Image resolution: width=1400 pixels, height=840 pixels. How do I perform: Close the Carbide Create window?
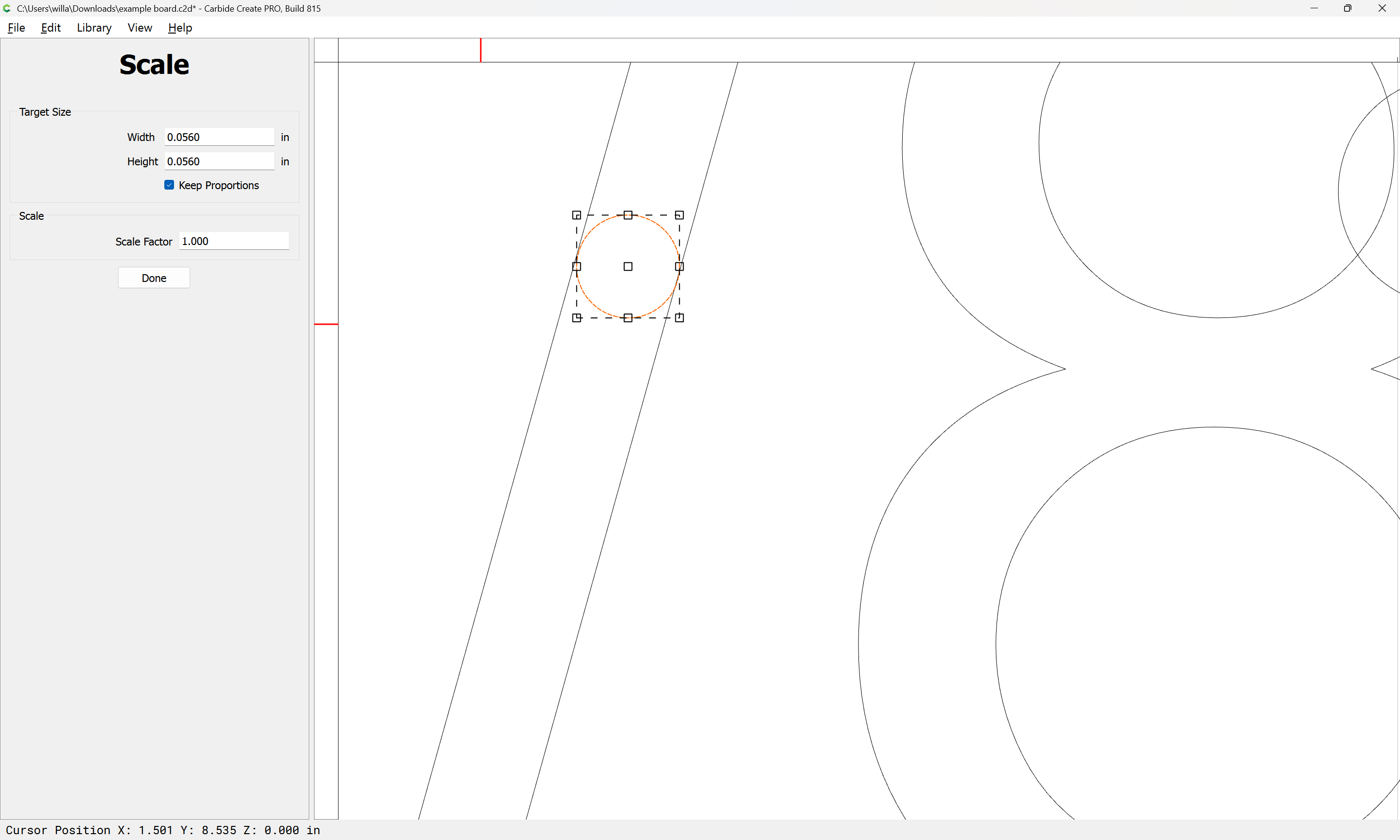tap(1382, 8)
